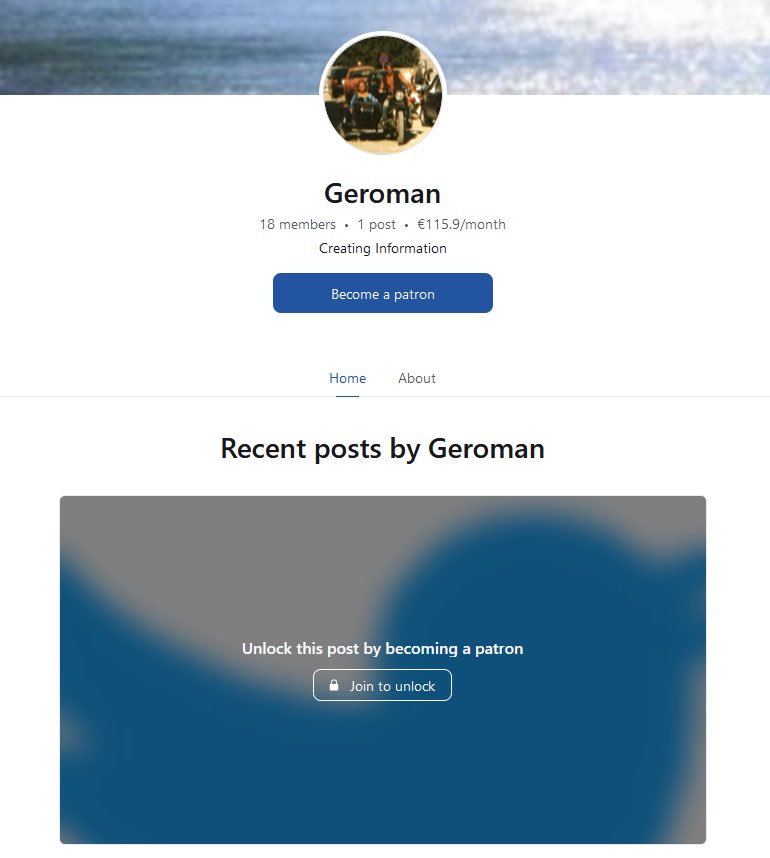
Task: Click the Geroman creator name heading
Action: [383, 193]
